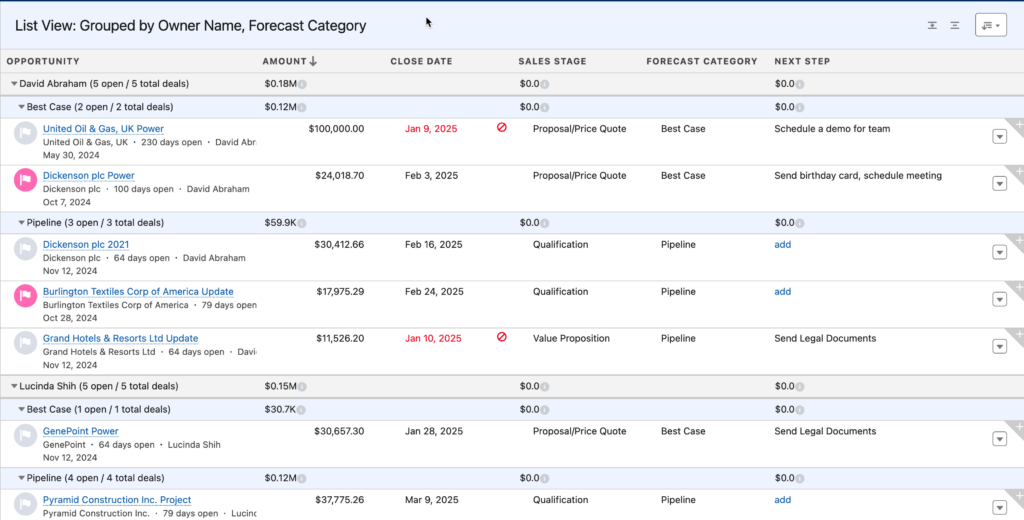1024x520 pixels.
Task: Open the Pyramid Construction Inc. Project link
Action: pos(117,500)
